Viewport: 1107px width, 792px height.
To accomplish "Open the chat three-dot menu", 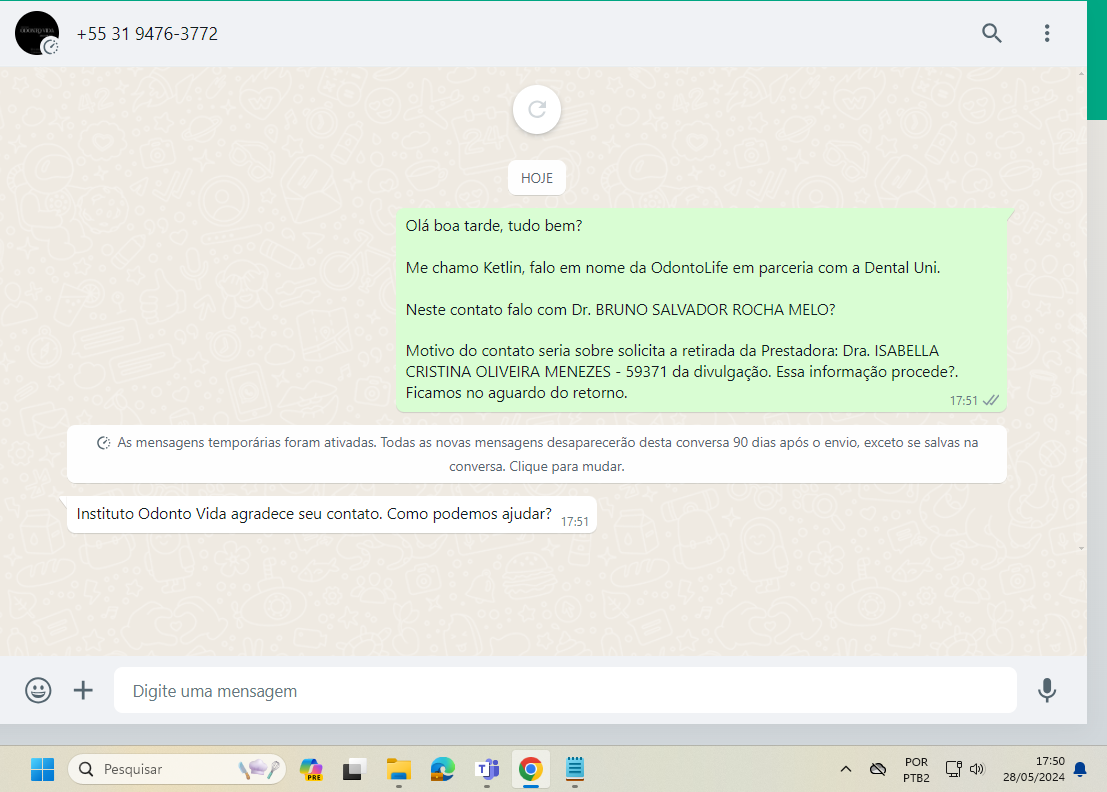I will (x=1046, y=33).
